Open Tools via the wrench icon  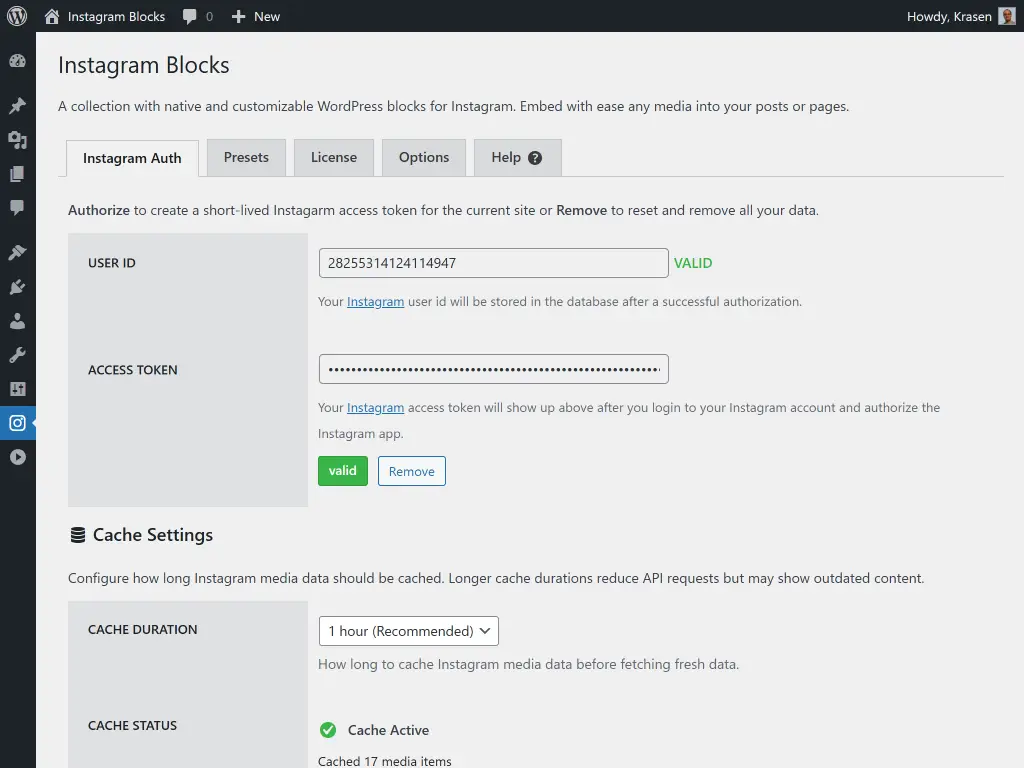coord(18,354)
